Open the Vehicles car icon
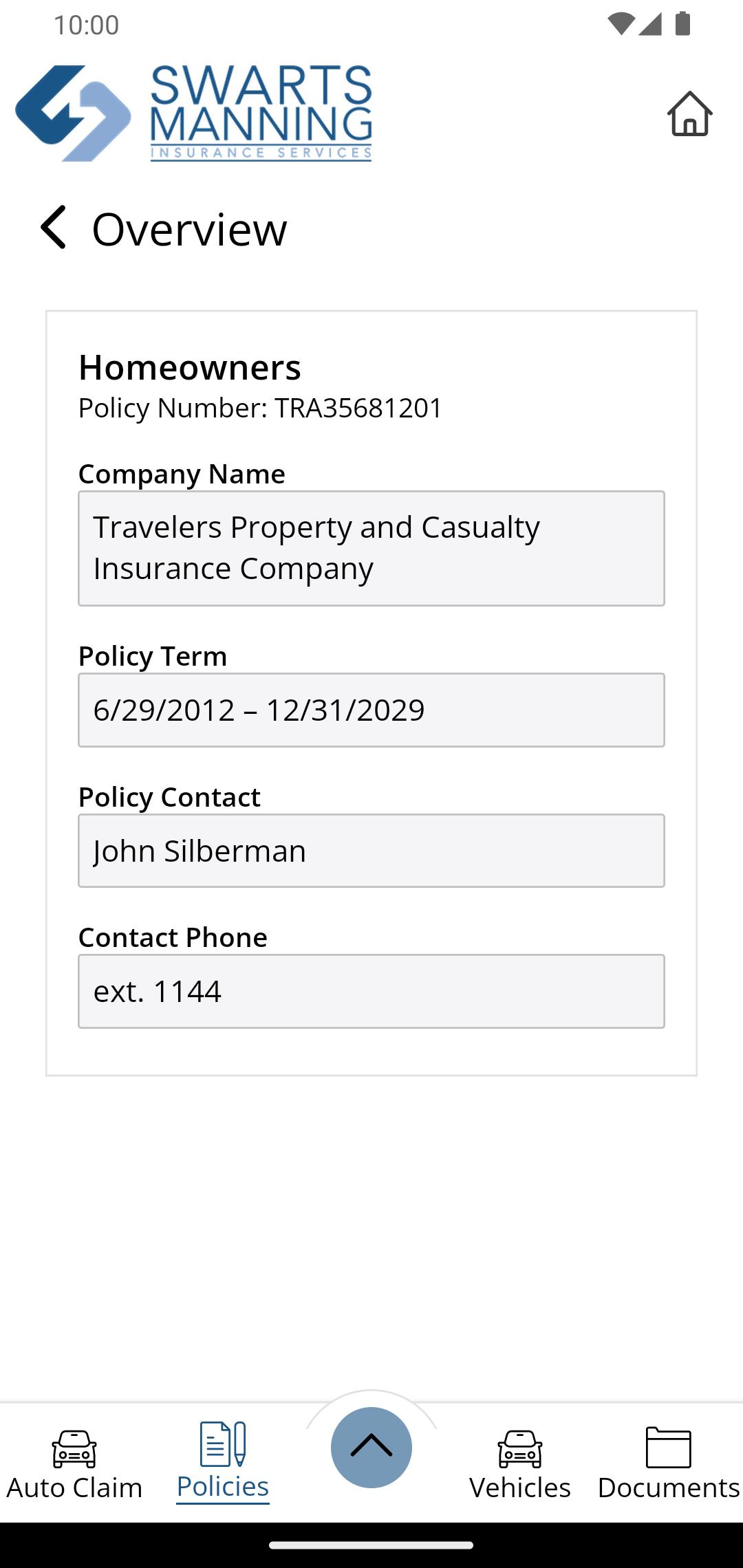This screenshot has height=1568, width=743. point(520,1448)
